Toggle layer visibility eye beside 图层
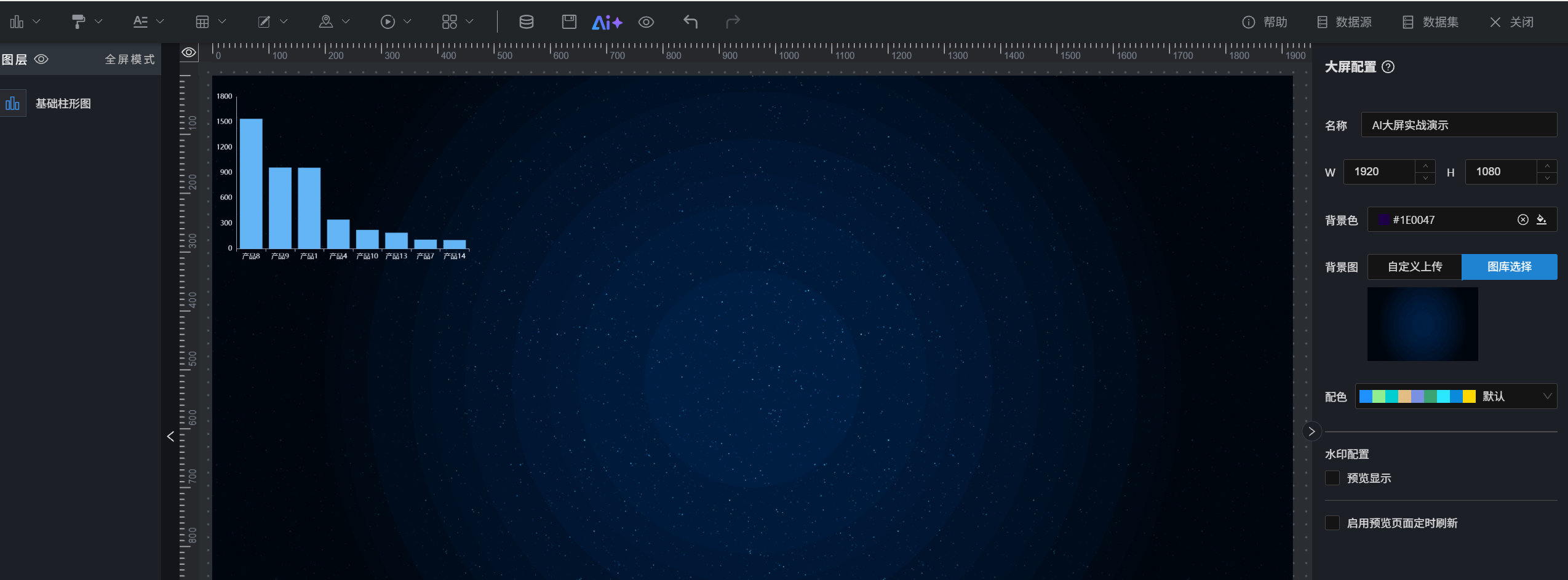This screenshot has width=1568, height=580. (41, 59)
